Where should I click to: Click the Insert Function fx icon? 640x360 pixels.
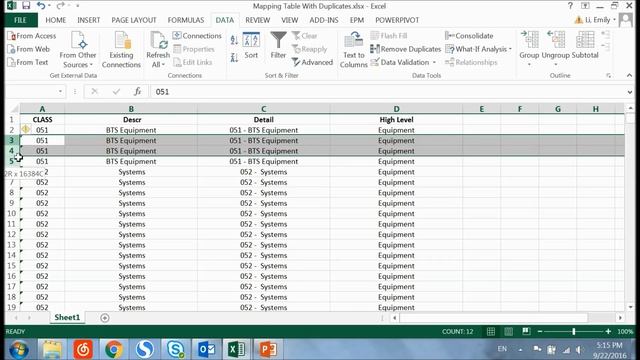(x=138, y=92)
